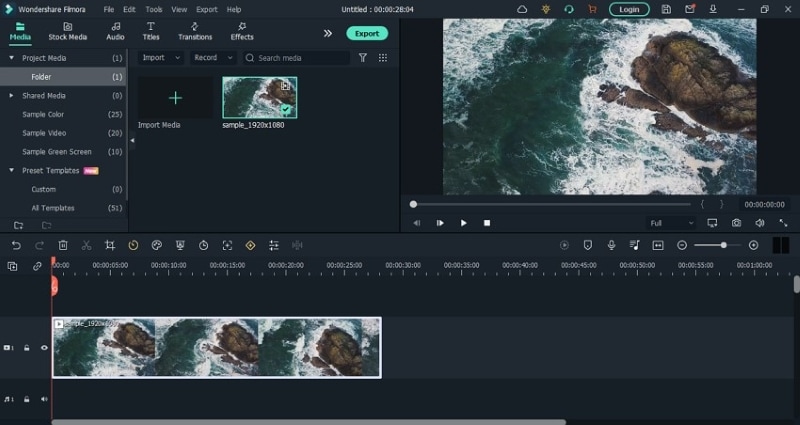Toggle lock on video track 1

pyautogui.click(x=27, y=348)
